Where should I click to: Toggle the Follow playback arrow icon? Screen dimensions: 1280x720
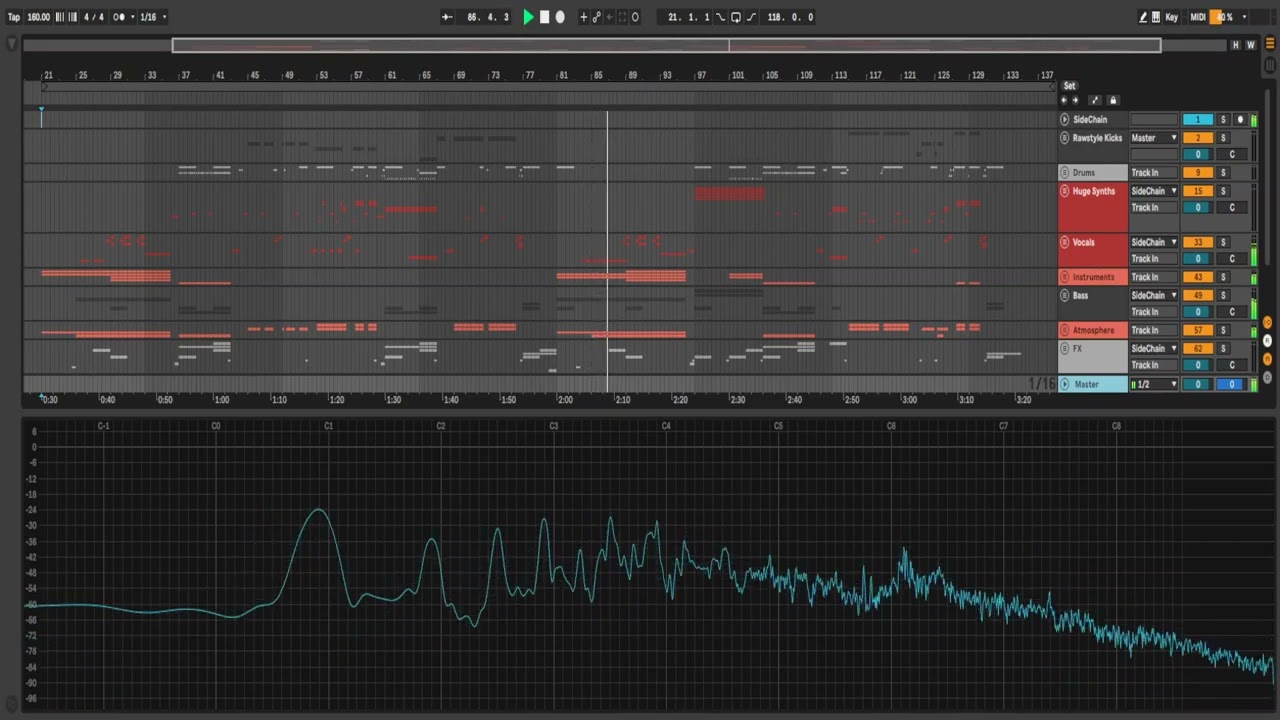(x=447, y=17)
